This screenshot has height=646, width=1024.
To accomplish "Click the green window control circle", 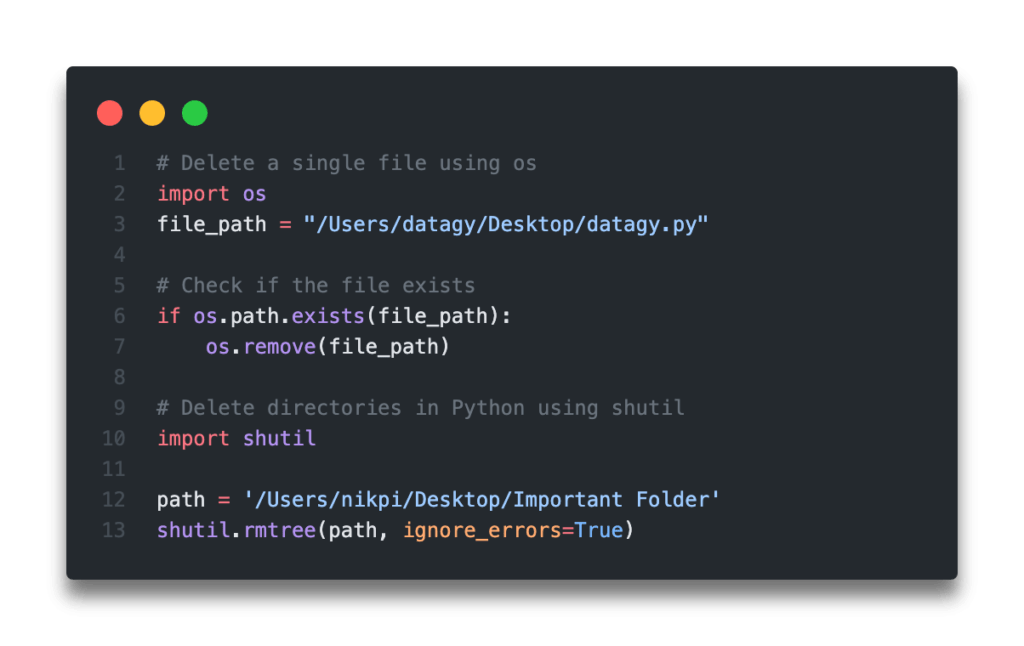I will [194, 113].
